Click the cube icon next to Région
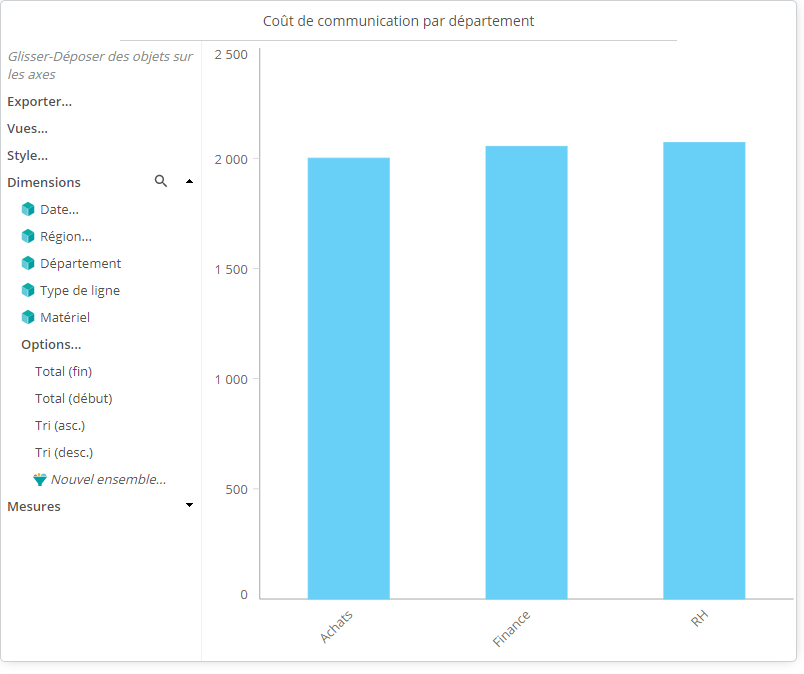804x674 pixels. [28, 236]
